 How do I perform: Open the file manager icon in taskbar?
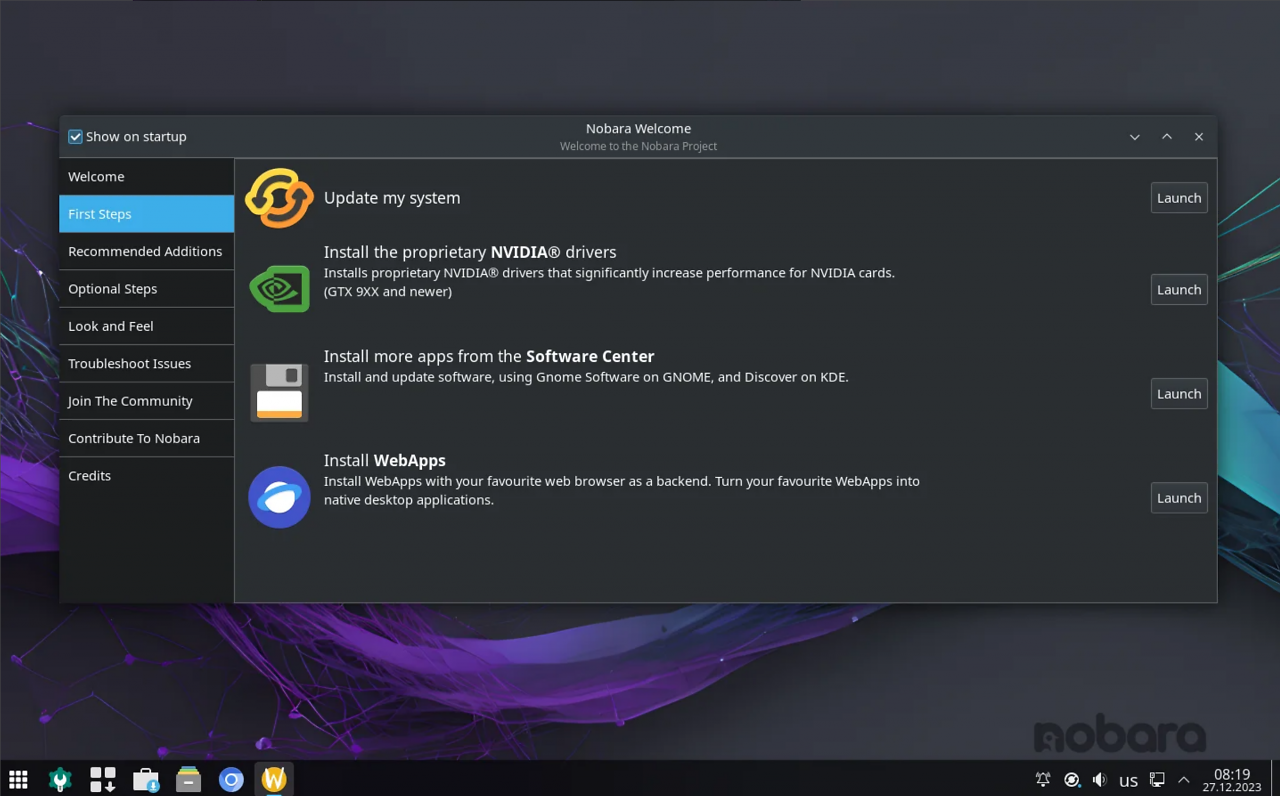coord(188,779)
